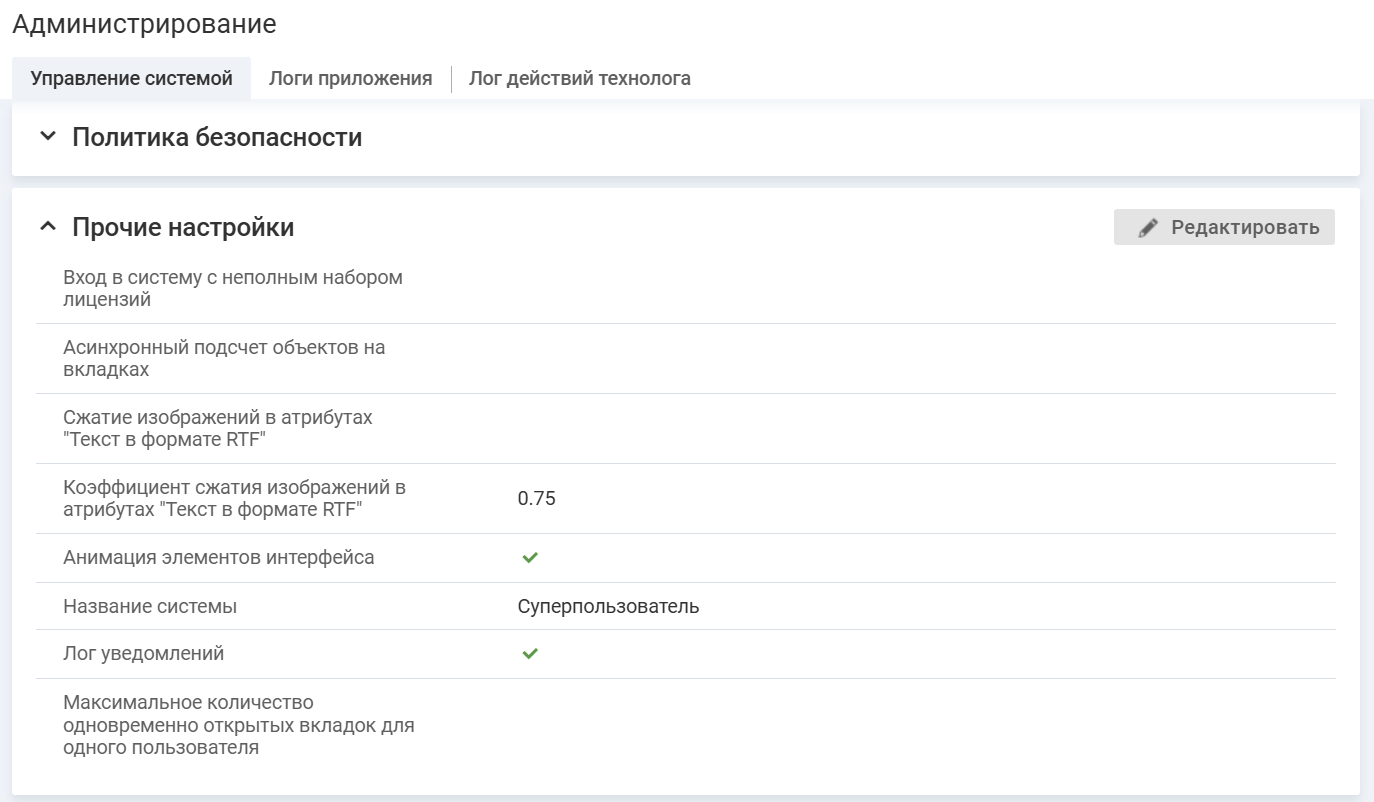
Task: Click the Вход в систему с неполным набором лицензий row
Action: click(232, 288)
